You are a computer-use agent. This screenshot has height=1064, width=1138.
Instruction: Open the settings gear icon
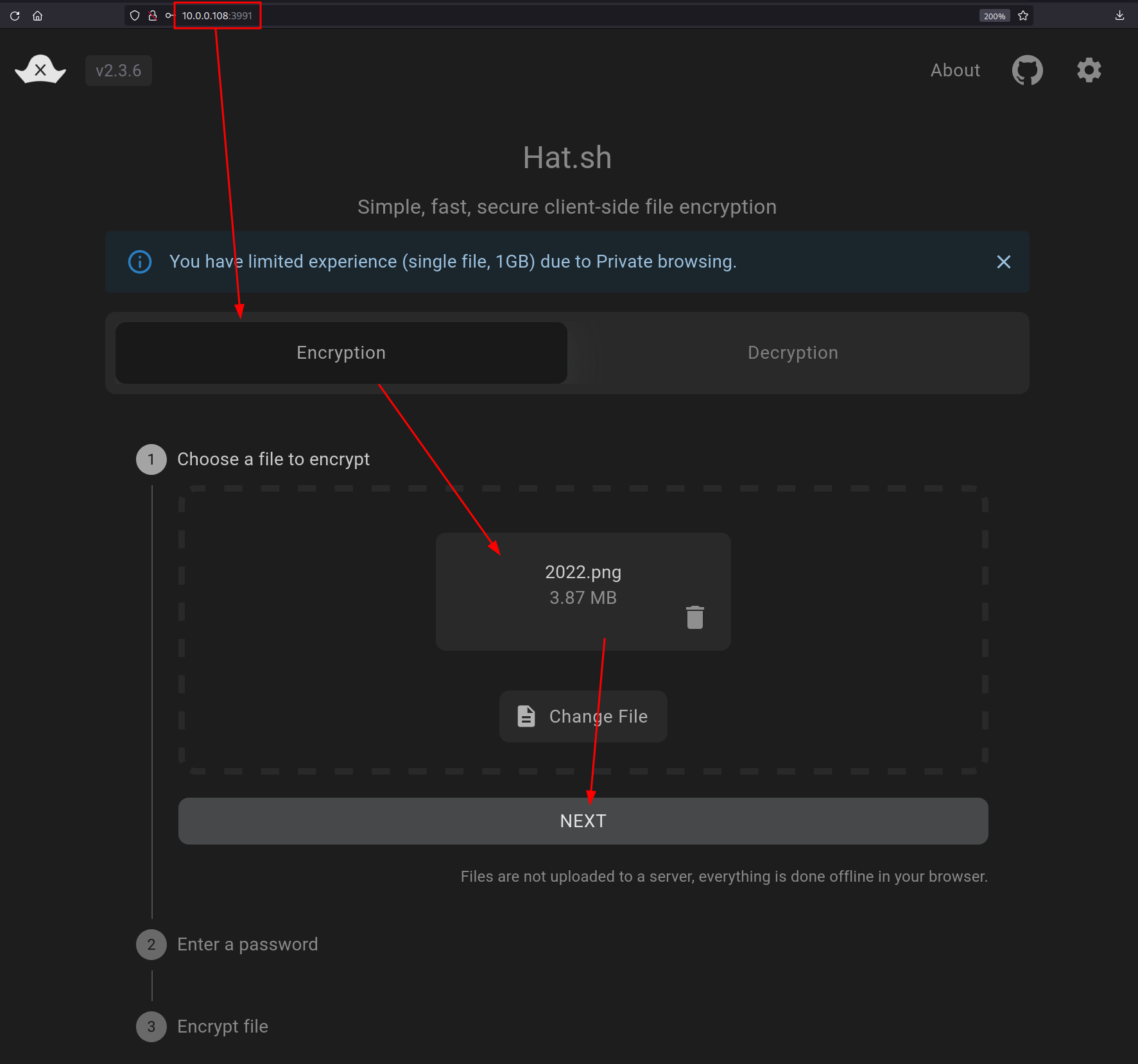coord(1089,70)
